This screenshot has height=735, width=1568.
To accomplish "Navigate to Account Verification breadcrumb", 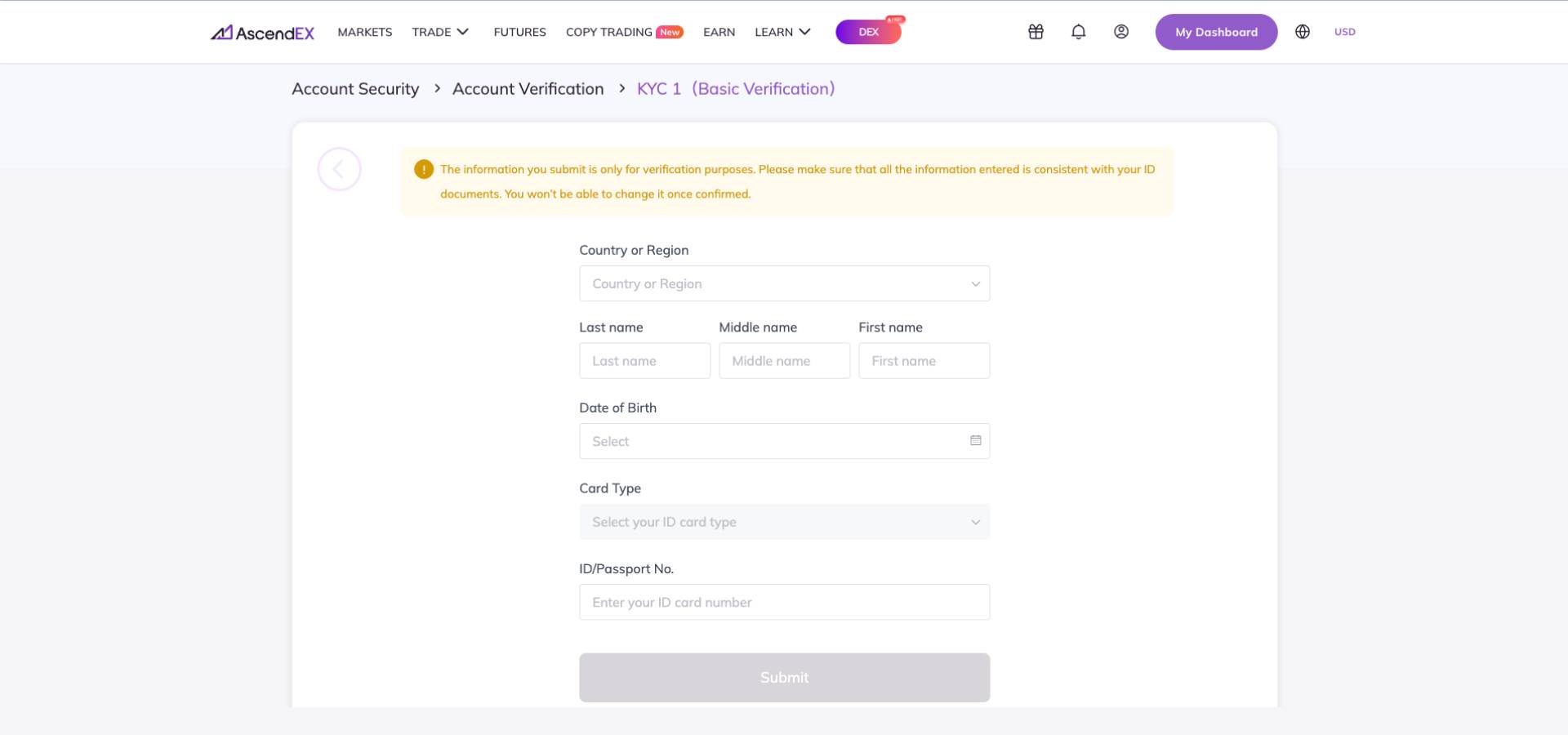I will 528,88.
